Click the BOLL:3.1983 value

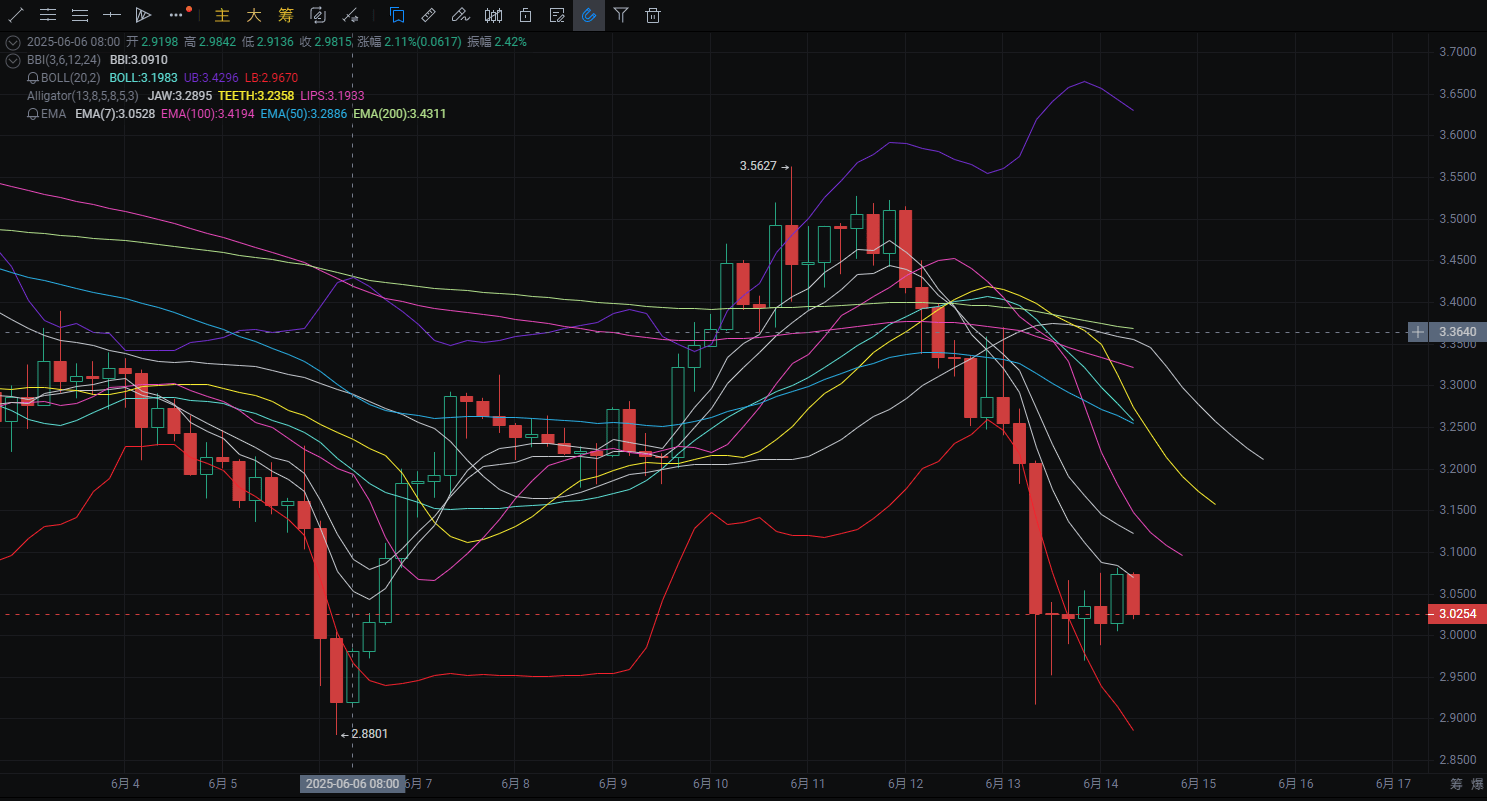point(143,78)
